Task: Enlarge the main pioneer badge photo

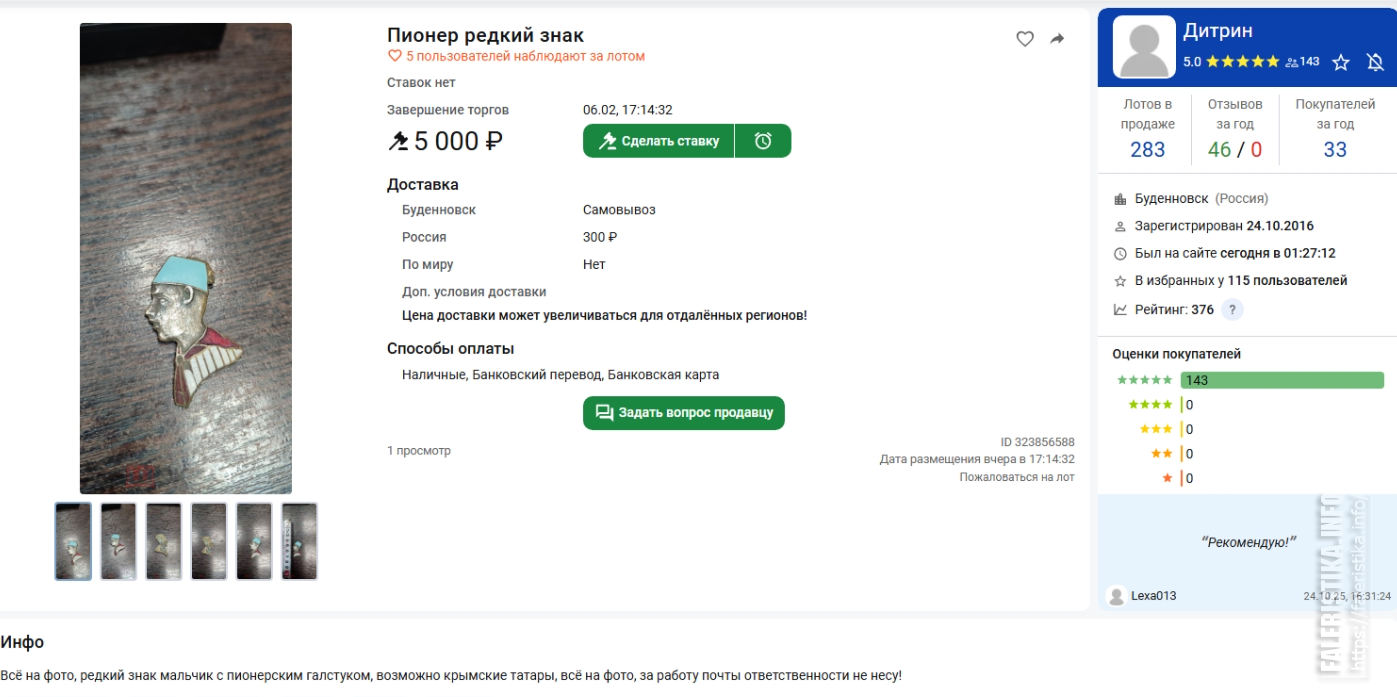Action: click(x=186, y=258)
